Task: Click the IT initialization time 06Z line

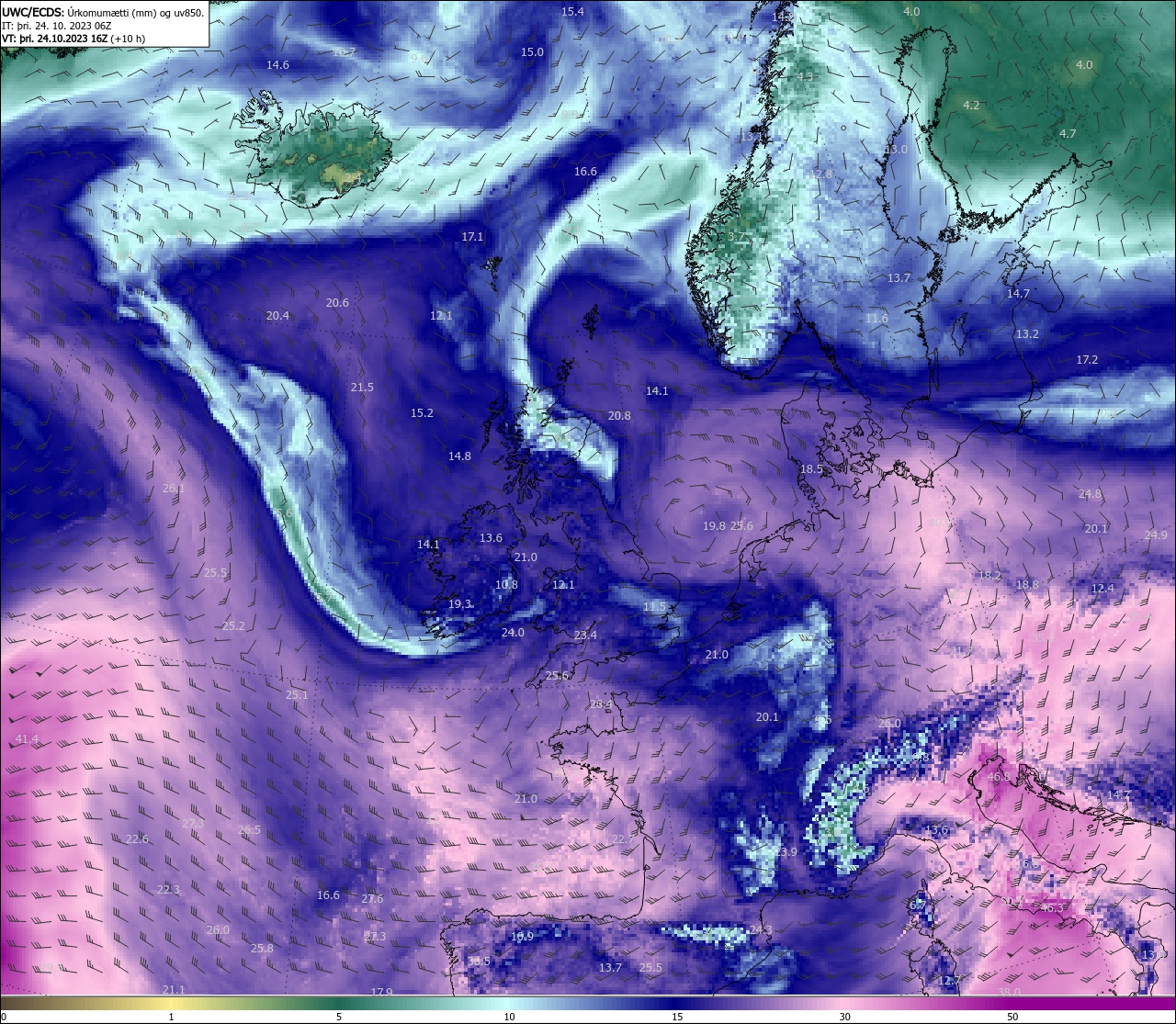Action: point(57,26)
